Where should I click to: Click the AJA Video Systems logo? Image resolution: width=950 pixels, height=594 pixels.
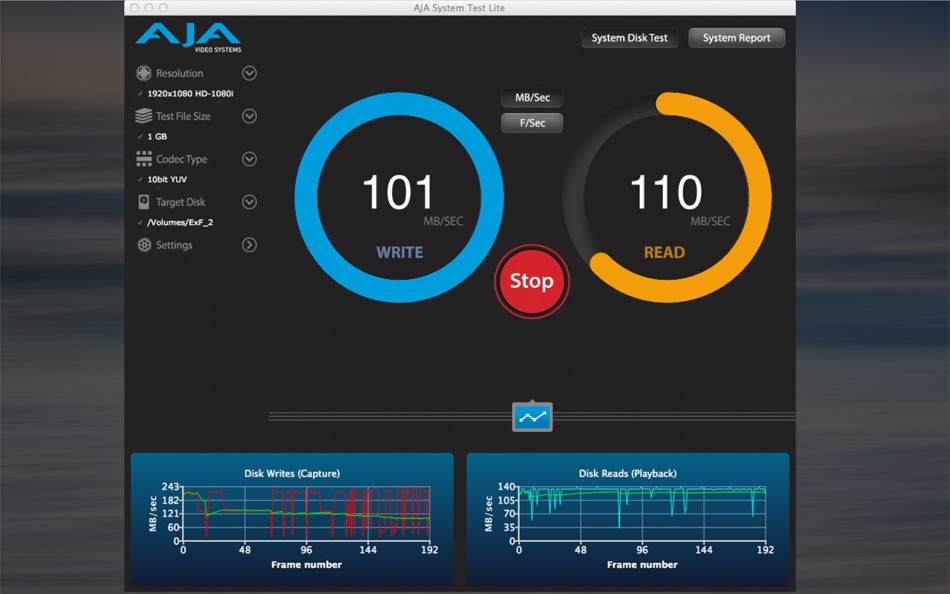coord(188,38)
